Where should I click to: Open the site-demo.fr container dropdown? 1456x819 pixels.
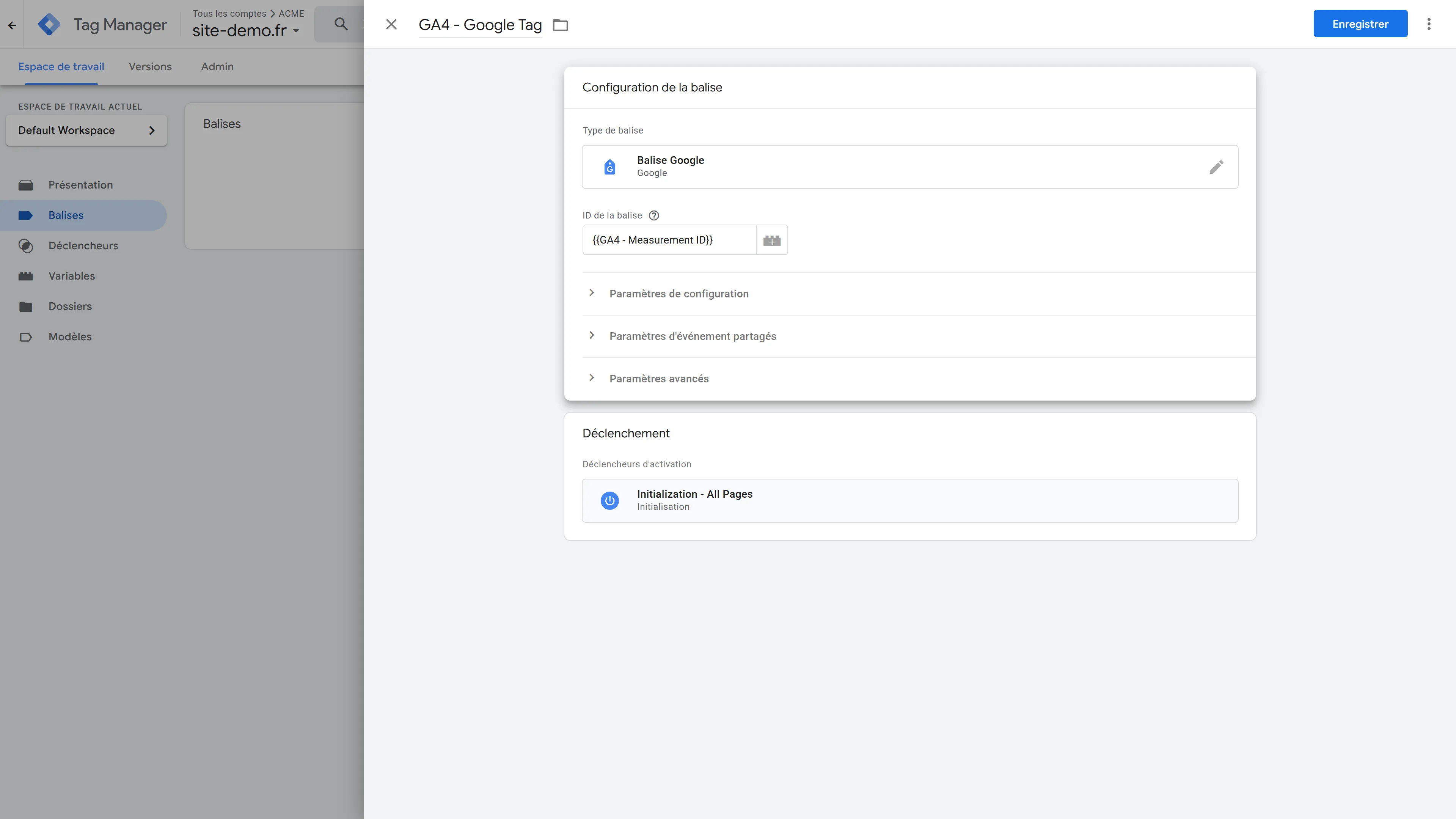click(246, 30)
